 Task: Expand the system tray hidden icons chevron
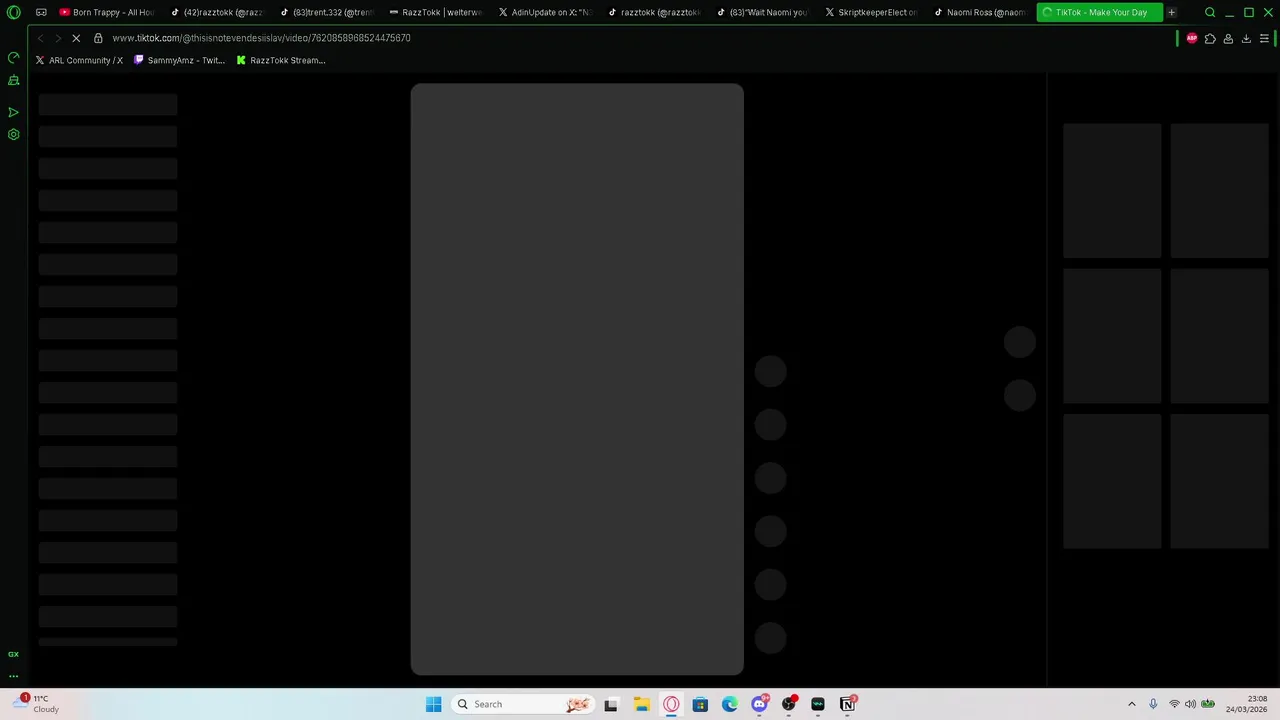1131,704
